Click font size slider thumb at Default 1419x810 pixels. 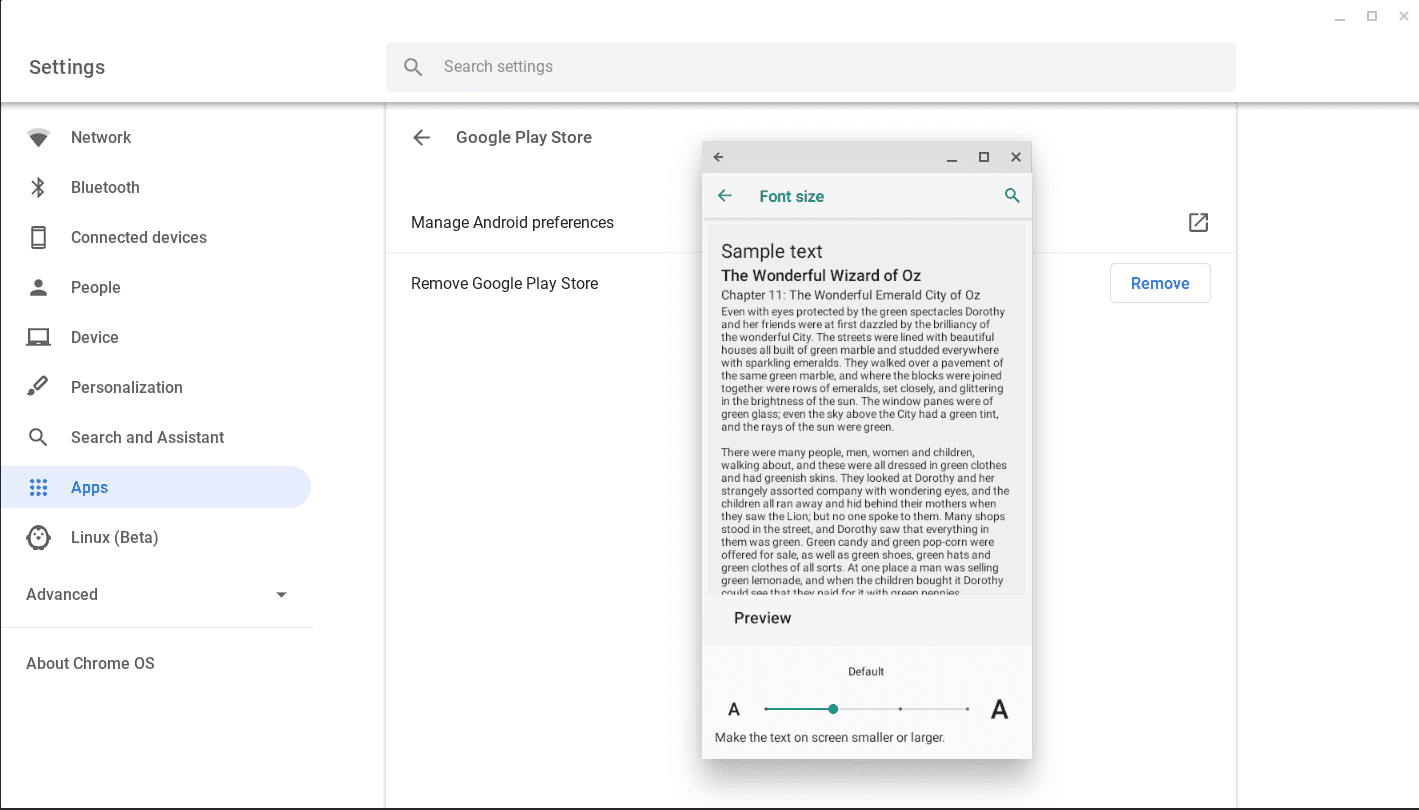click(x=833, y=709)
